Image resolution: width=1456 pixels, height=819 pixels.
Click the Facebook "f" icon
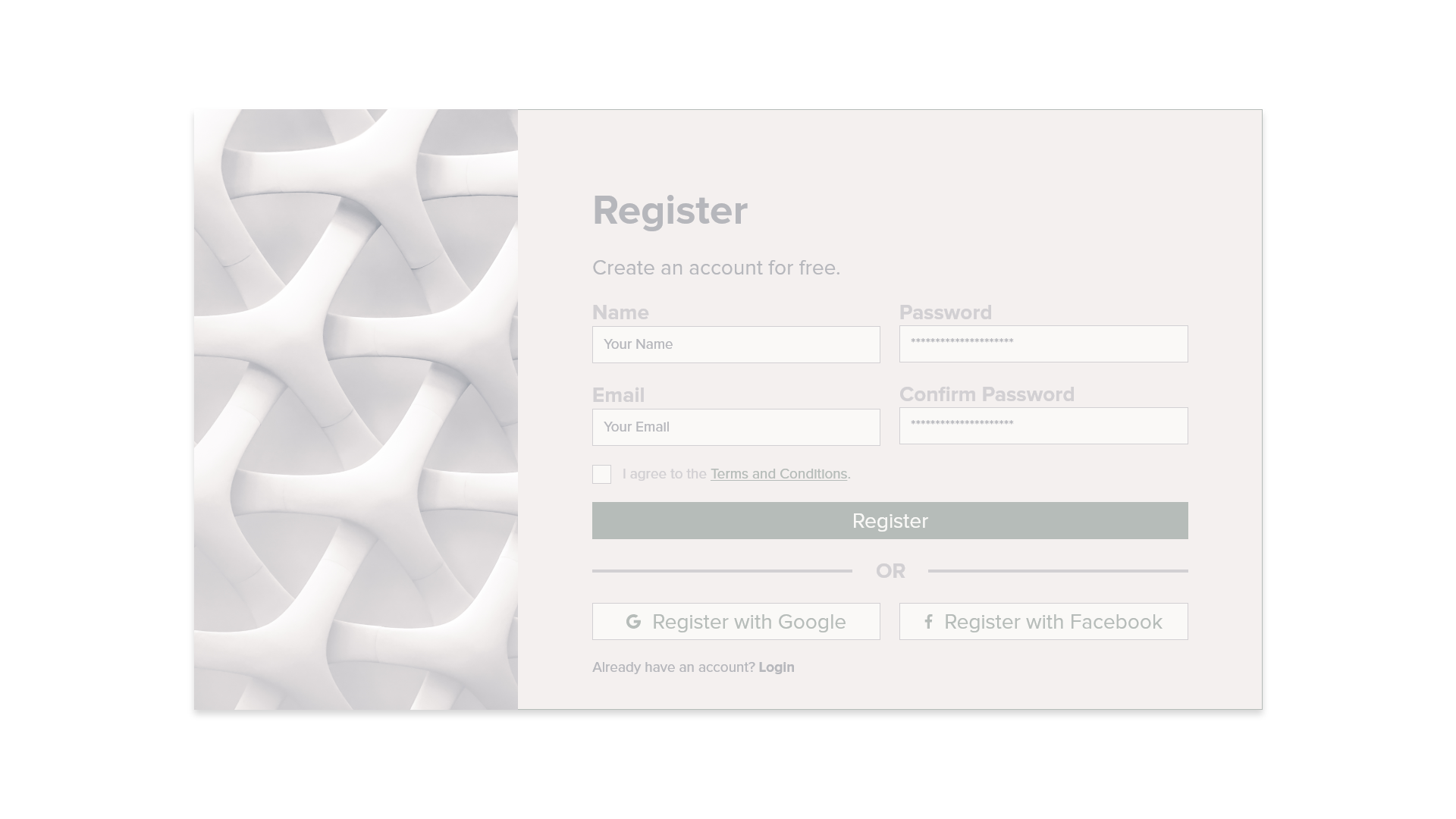pyautogui.click(x=928, y=621)
